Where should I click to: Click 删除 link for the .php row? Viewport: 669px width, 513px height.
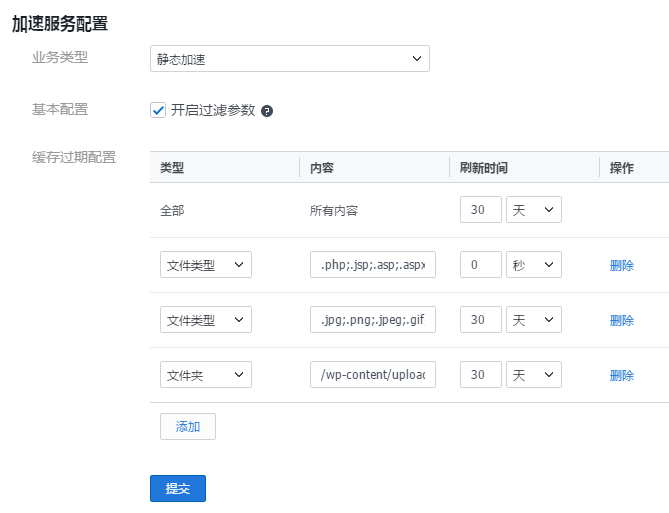(621, 266)
